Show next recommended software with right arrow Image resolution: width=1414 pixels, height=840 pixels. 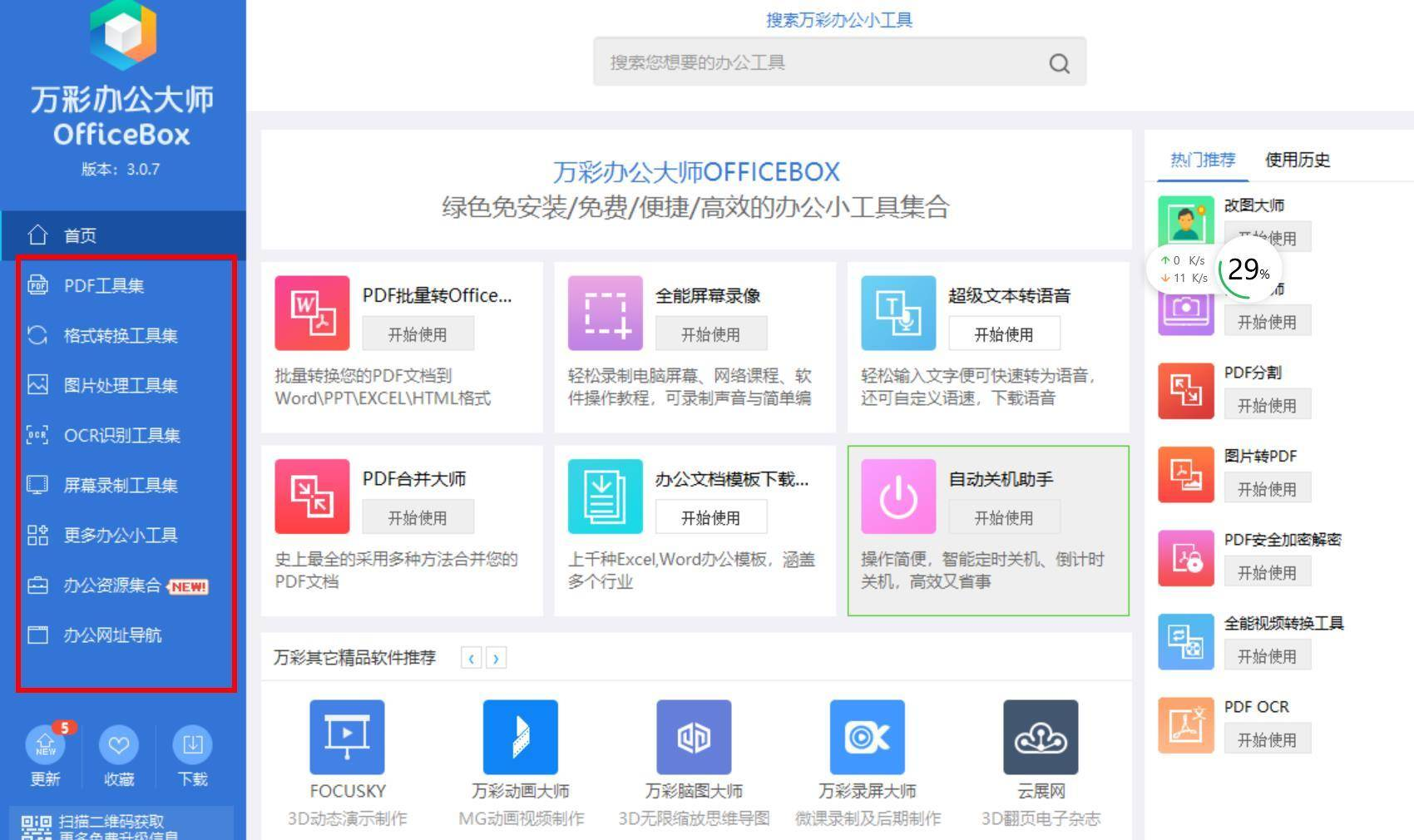pos(497,658)
